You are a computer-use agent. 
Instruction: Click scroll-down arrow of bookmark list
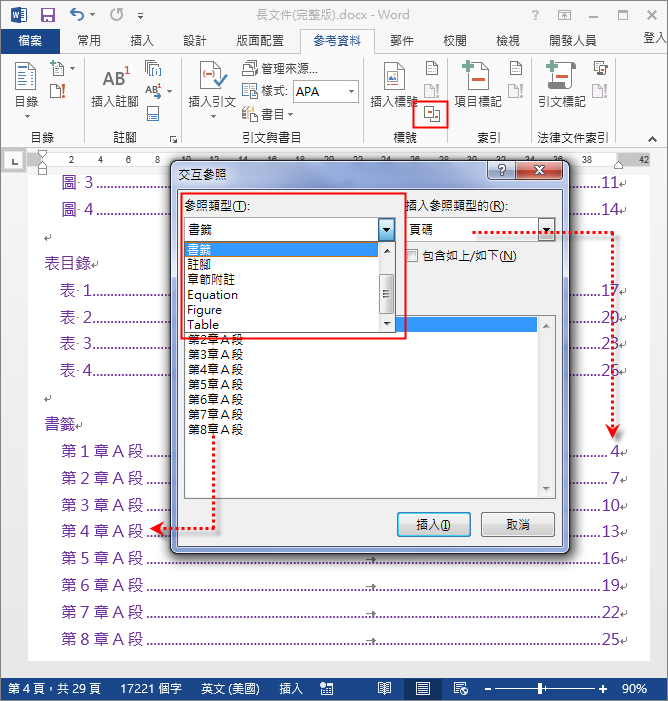[x=546, y=489]
